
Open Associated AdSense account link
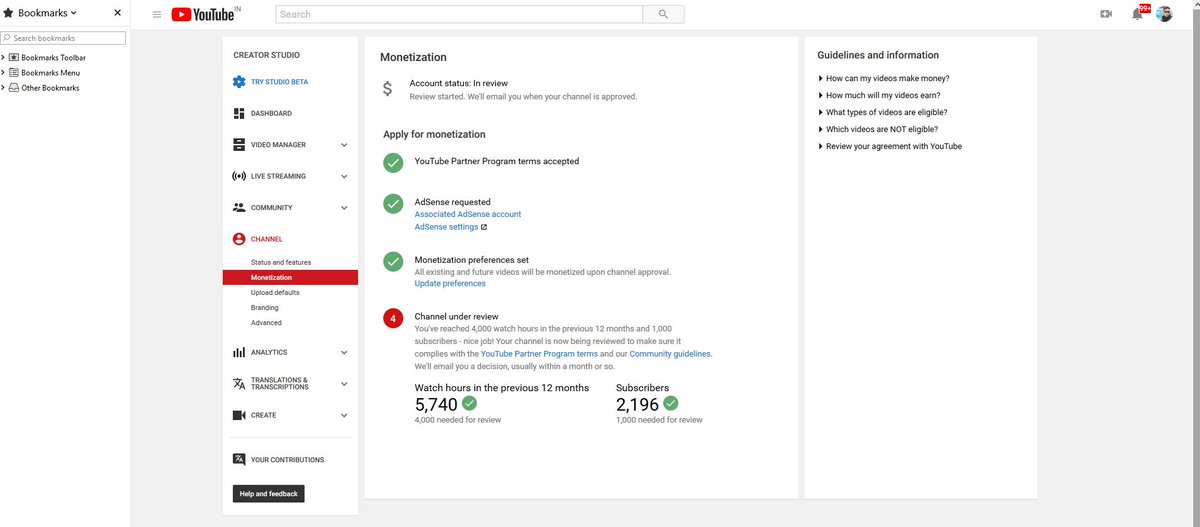coord(468,214)
